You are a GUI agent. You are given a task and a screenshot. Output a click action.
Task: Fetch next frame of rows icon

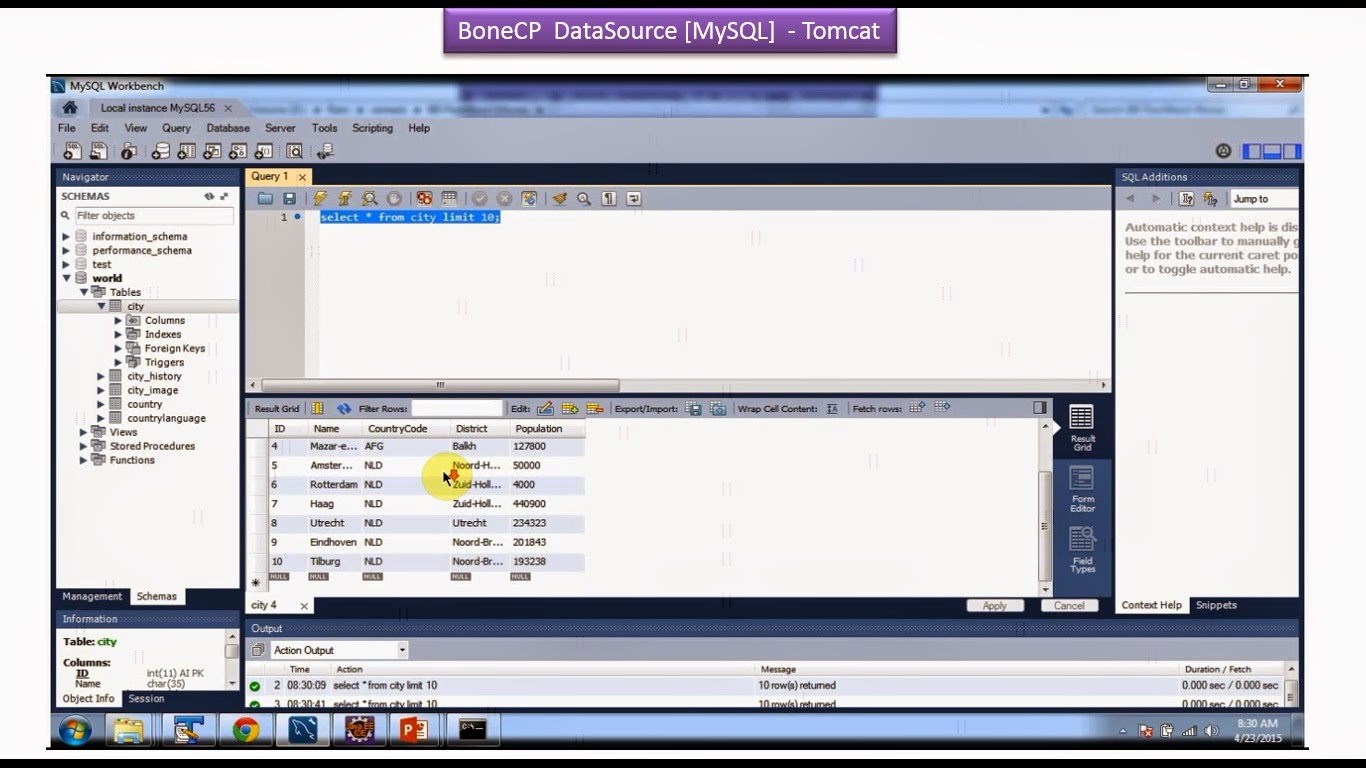coord(917,407)
